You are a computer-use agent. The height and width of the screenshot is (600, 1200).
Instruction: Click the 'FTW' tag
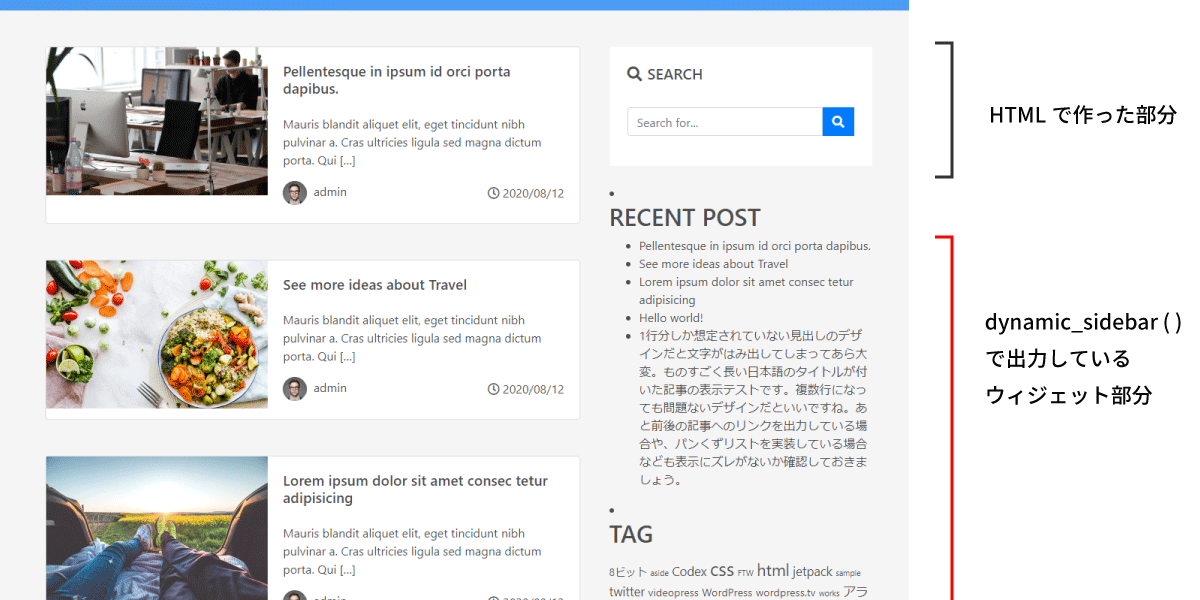tap(745, 574)
